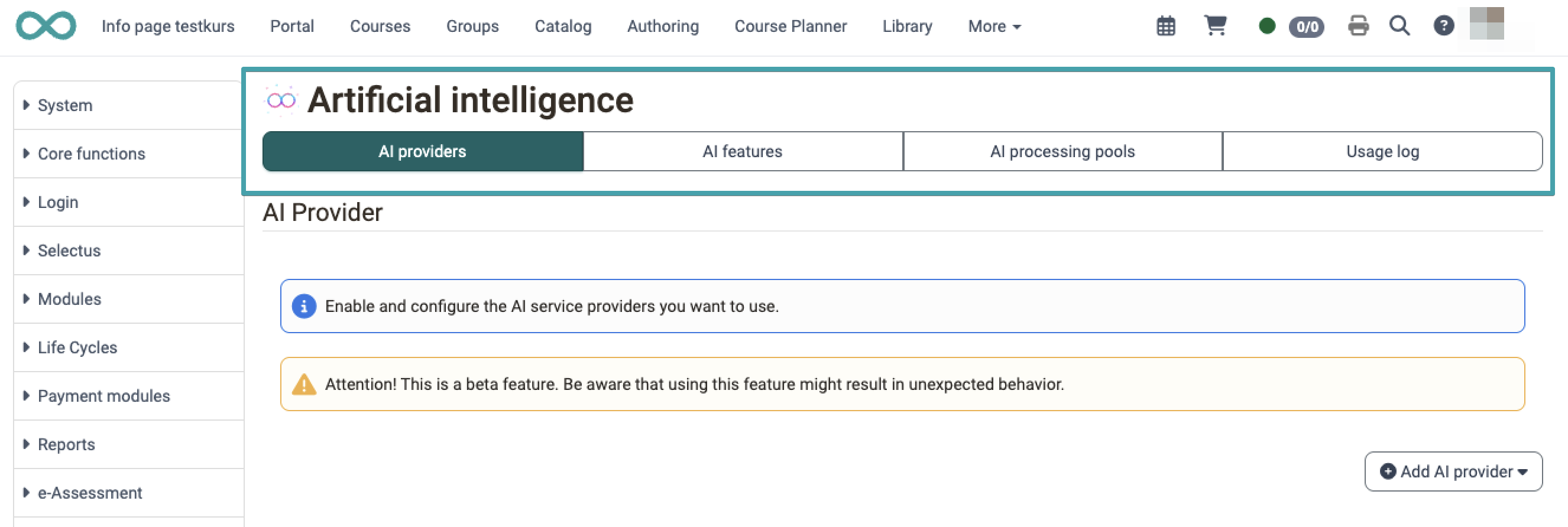
Task: Open search with the magnifier icon
Action: (1399, 26)
